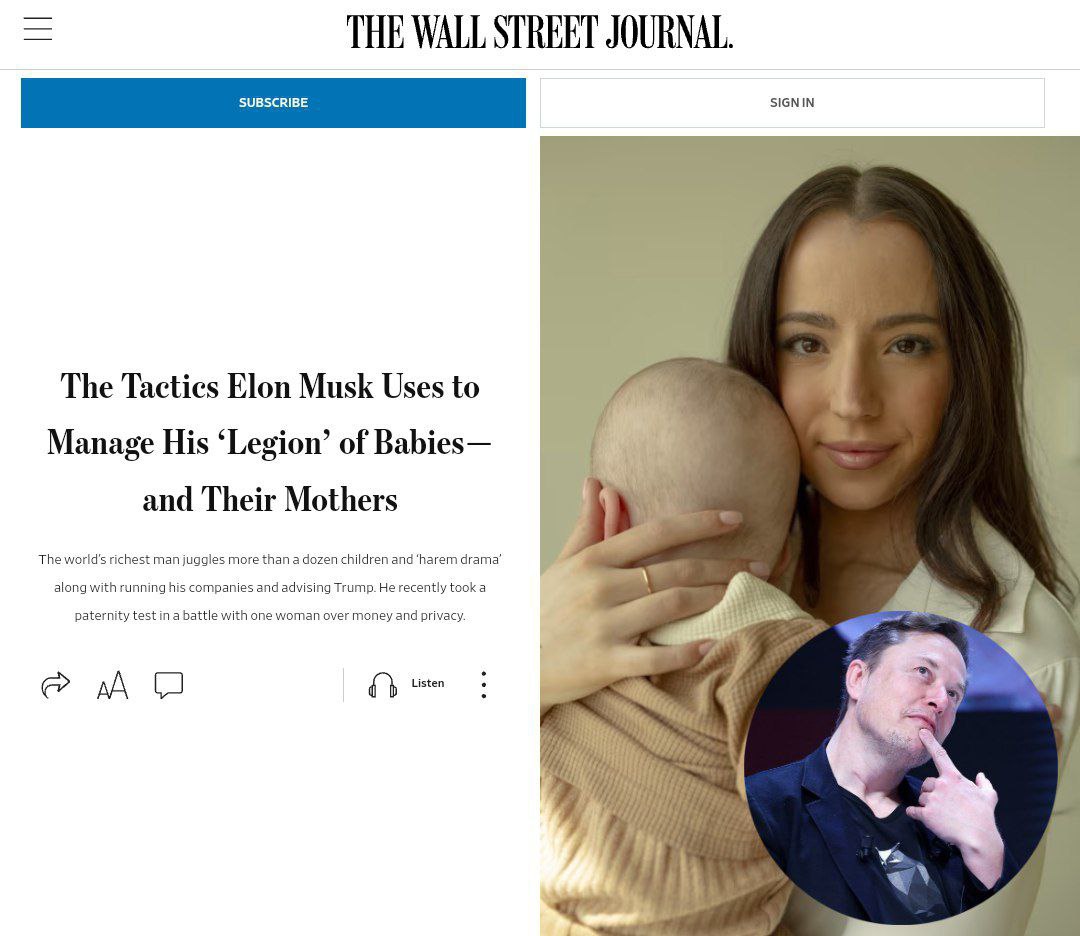Start the Listen audio playback label
This screenshot has width=1080, height=936.
(x=428, y=683)
